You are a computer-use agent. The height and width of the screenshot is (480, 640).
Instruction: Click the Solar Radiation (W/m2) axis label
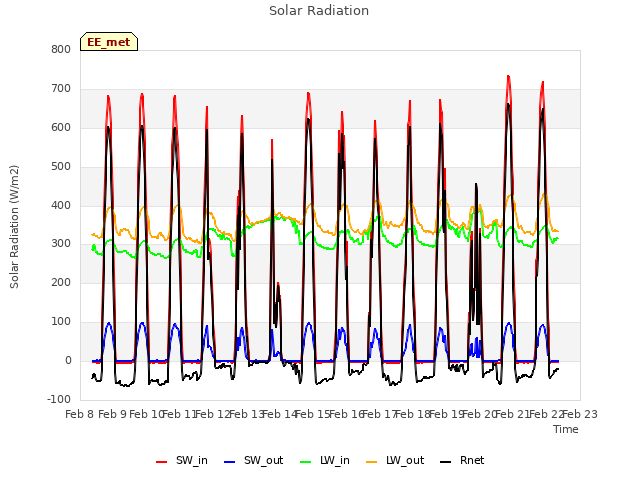(14, 227)
